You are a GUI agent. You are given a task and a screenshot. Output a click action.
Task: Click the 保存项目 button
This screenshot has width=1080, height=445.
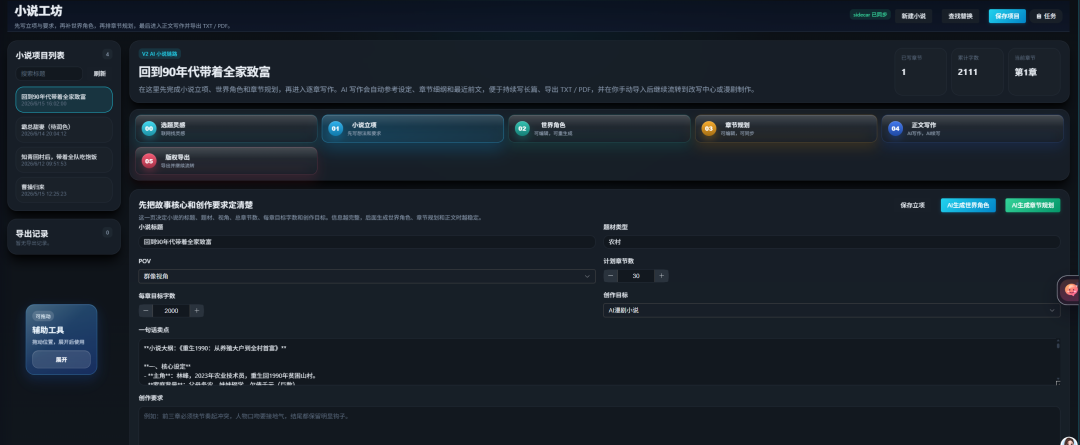(x=1007, y=16)
